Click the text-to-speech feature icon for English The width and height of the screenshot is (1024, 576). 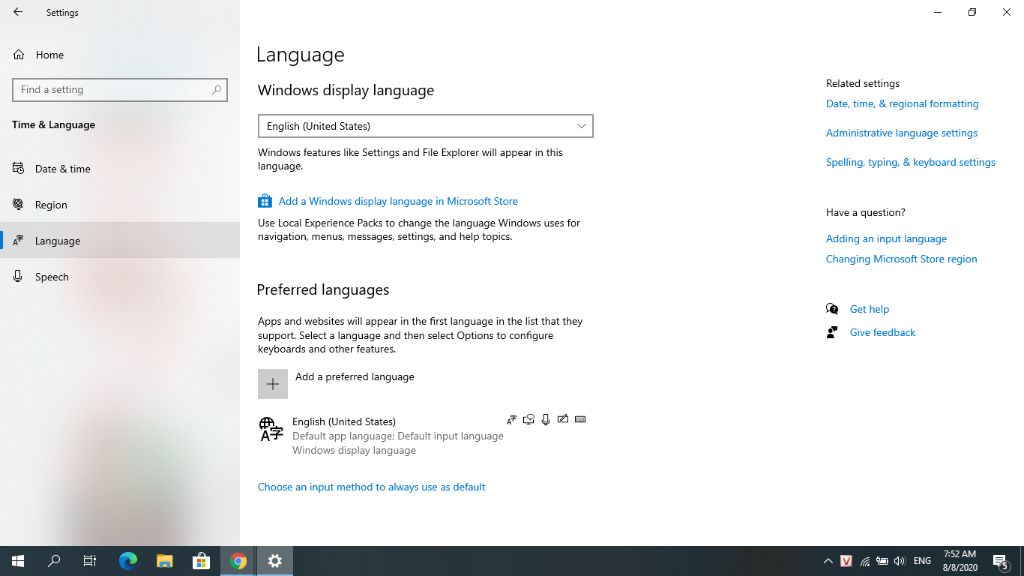(528, 419)
